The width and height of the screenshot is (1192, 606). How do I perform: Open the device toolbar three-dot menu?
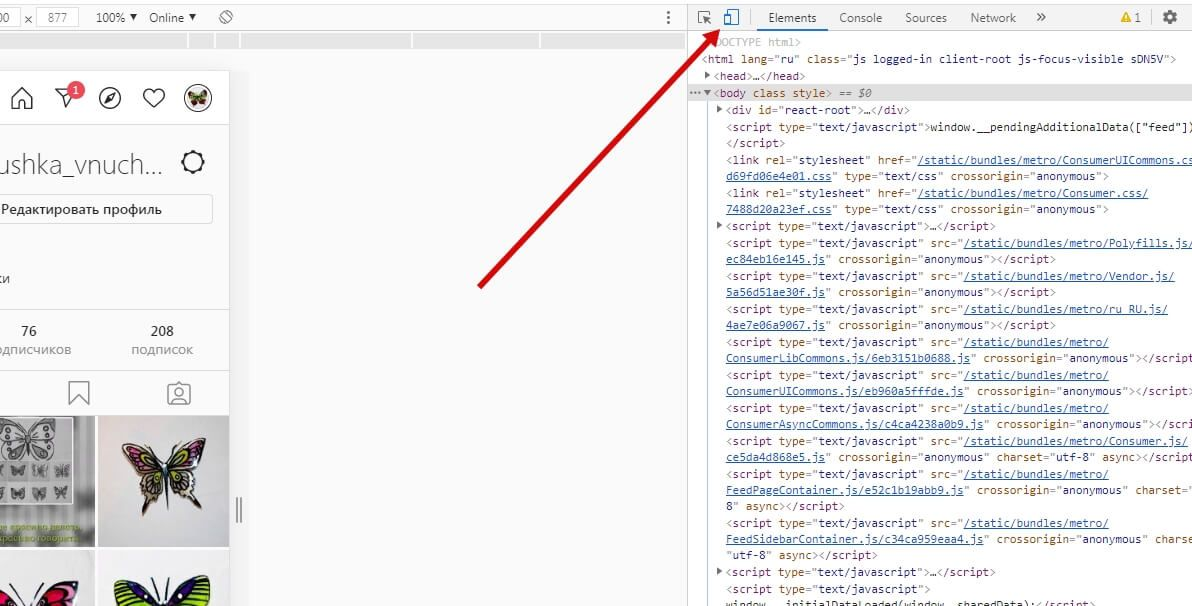tap(668, 17)
